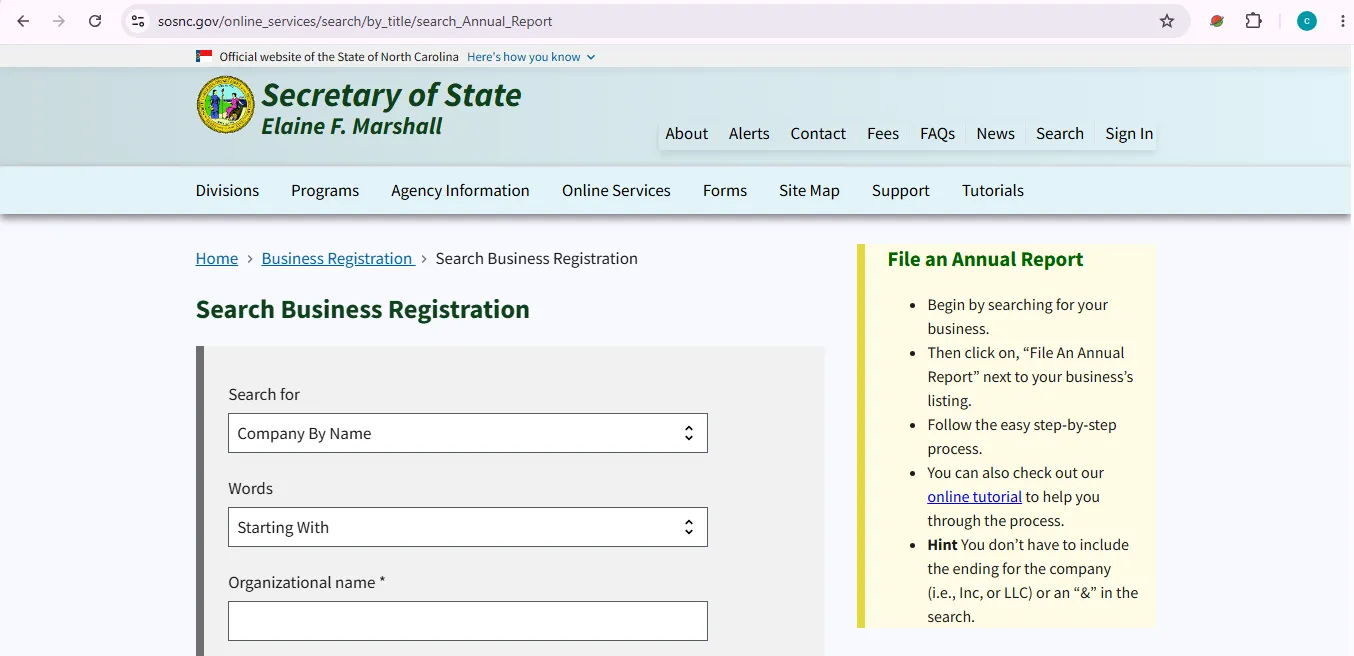Click the browser forward arrow

59,21
